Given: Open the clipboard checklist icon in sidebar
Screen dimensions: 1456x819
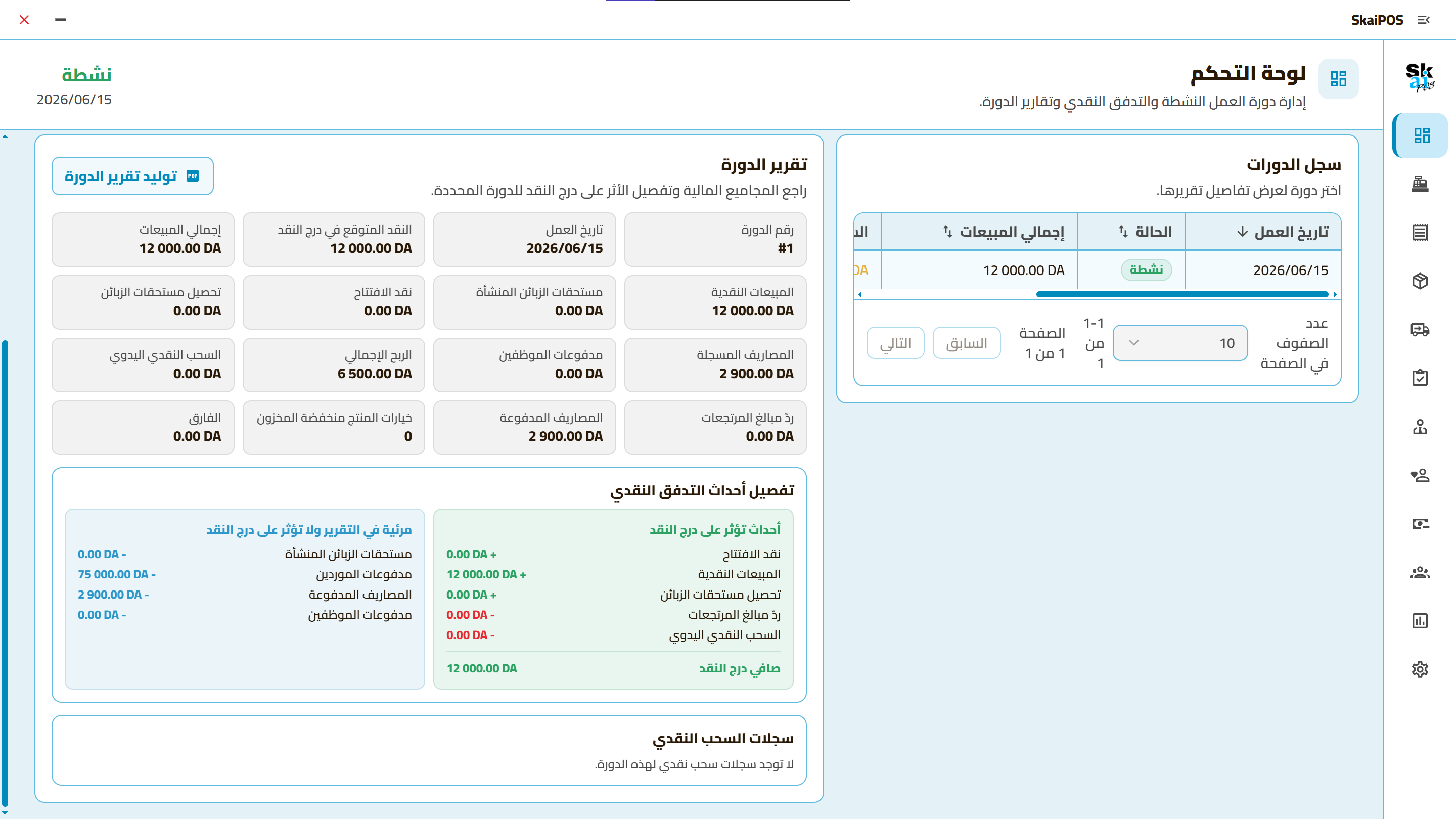Looking at the screenshot, I should (x=1420, y=378).
